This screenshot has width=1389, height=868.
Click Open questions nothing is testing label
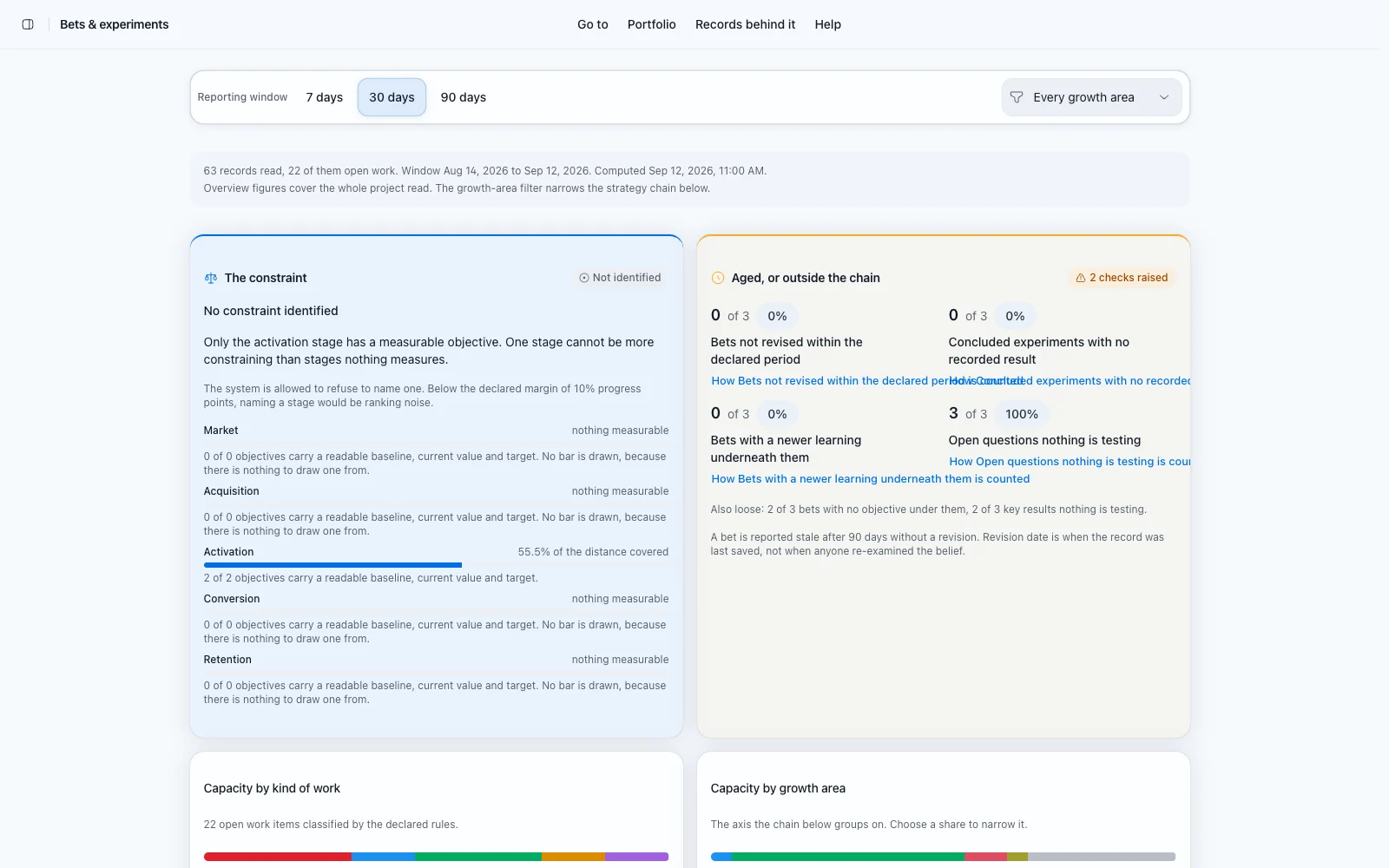point(1044,440)
